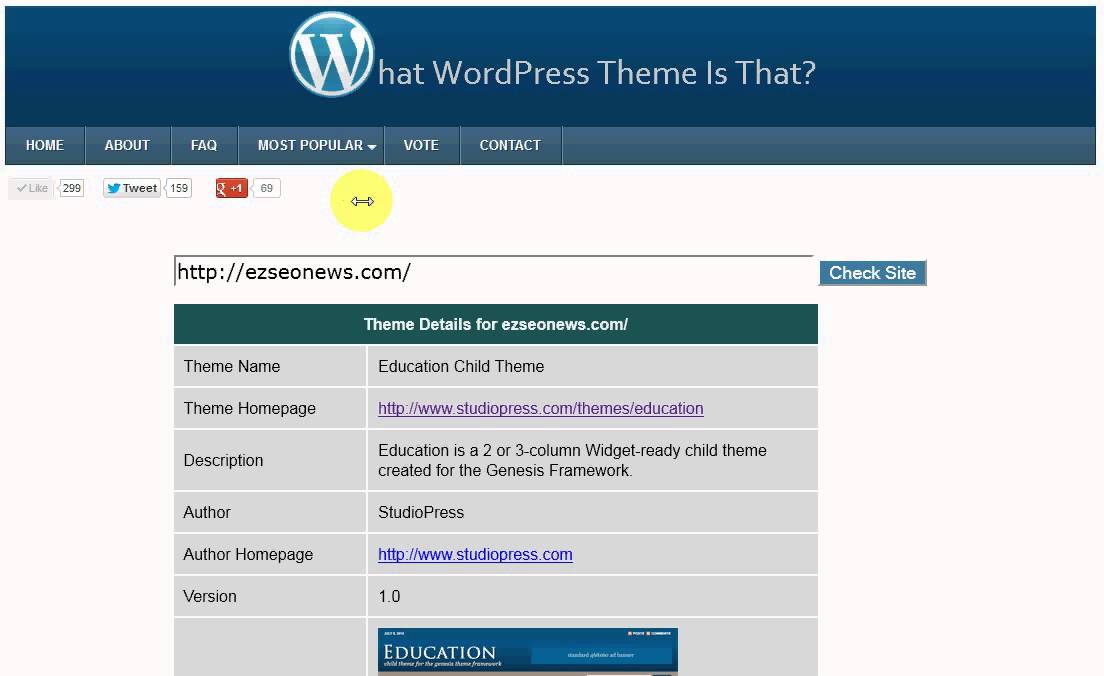Viewport: 1104px width, 676px height.
Task: Click the 'Description' label cell
Action: pos(270,461)
